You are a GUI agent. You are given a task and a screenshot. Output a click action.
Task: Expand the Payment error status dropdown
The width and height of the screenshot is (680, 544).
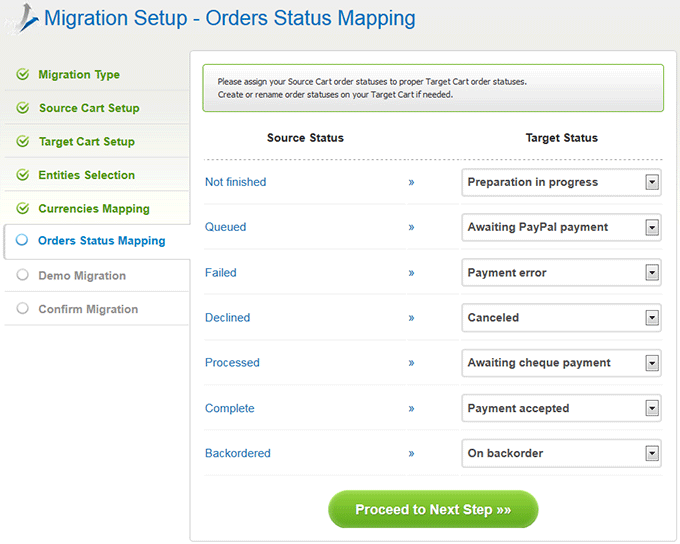[561, 272]
